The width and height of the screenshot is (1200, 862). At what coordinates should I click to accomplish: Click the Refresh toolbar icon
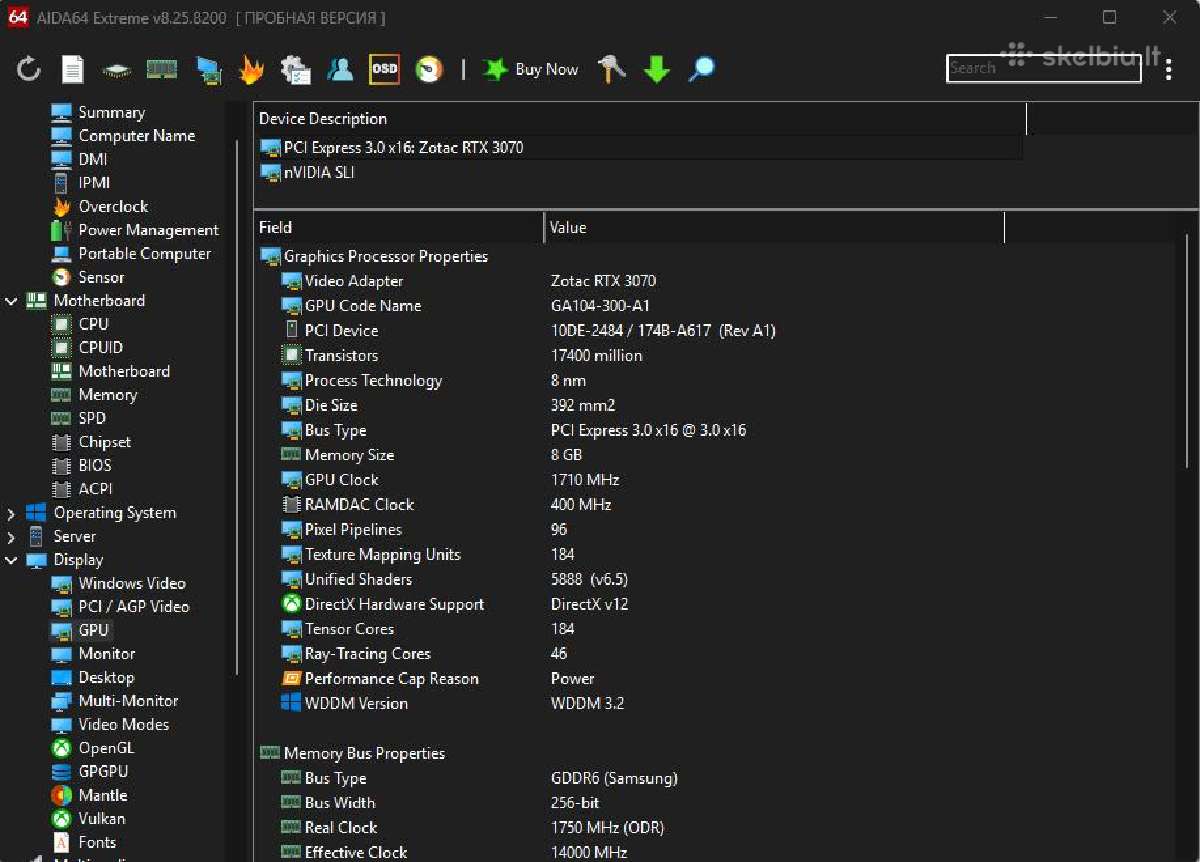pos(29,69)
